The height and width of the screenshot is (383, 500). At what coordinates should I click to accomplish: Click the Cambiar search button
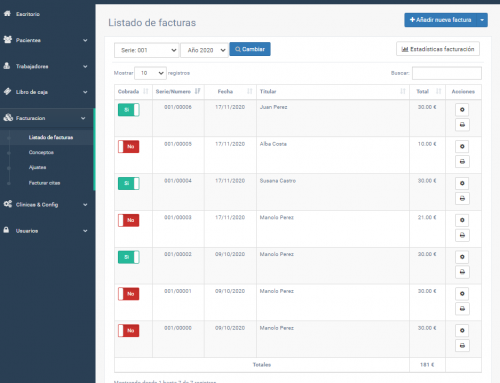coord(250,49)
